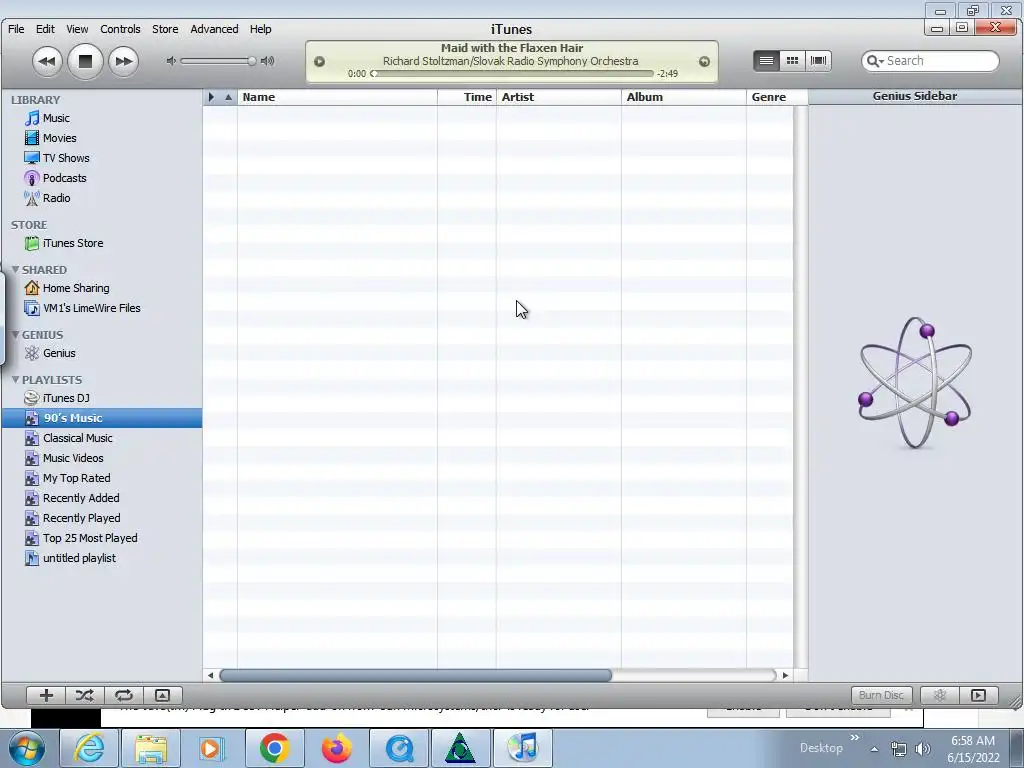Select Music in the Library

tap(56, 118)
